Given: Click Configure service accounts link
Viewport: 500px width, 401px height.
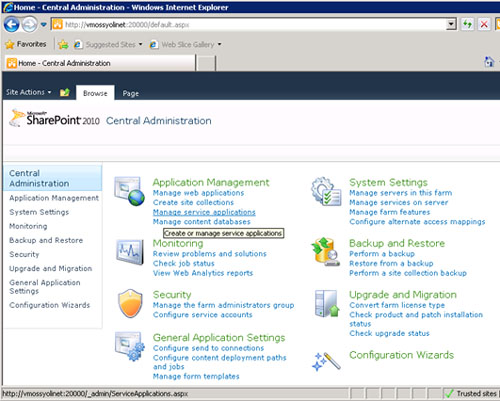Looking at the screenshot, I should 203,315.
